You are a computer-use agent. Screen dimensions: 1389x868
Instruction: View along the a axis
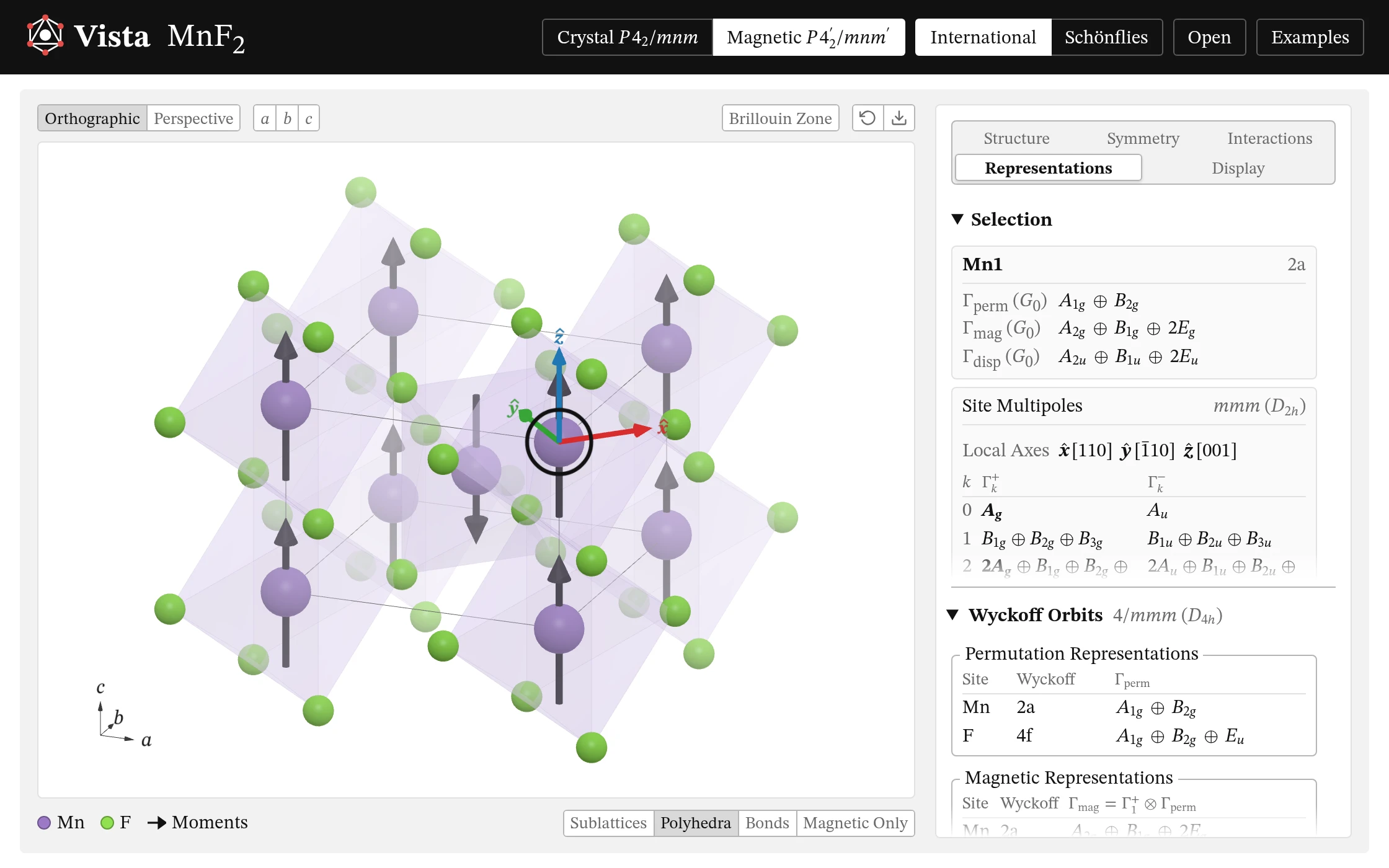point(265,118)
